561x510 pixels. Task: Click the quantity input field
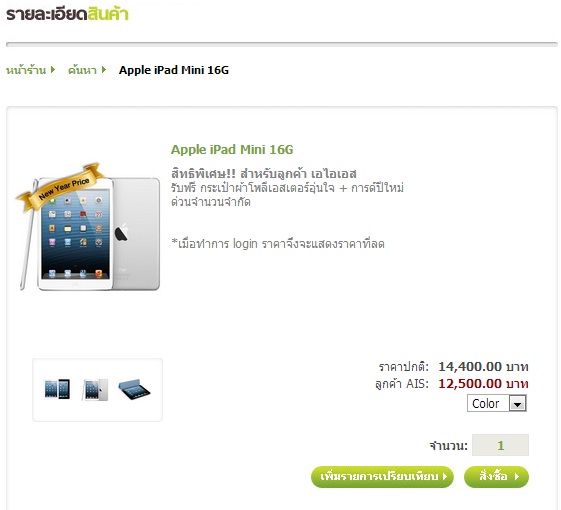[x=500, y=445]
